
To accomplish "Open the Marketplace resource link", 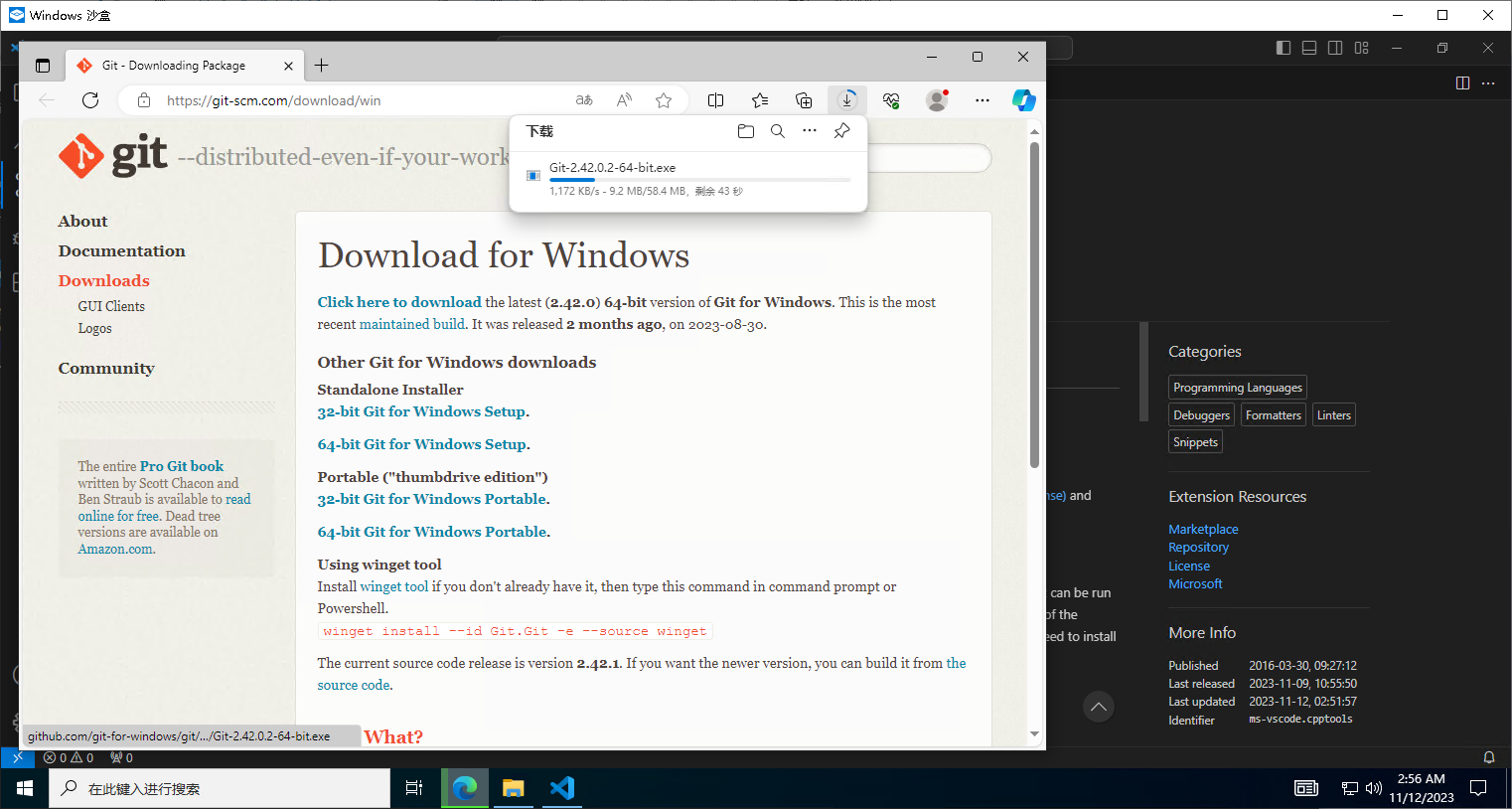I will pyautogui.click(x=1203, y=530).
